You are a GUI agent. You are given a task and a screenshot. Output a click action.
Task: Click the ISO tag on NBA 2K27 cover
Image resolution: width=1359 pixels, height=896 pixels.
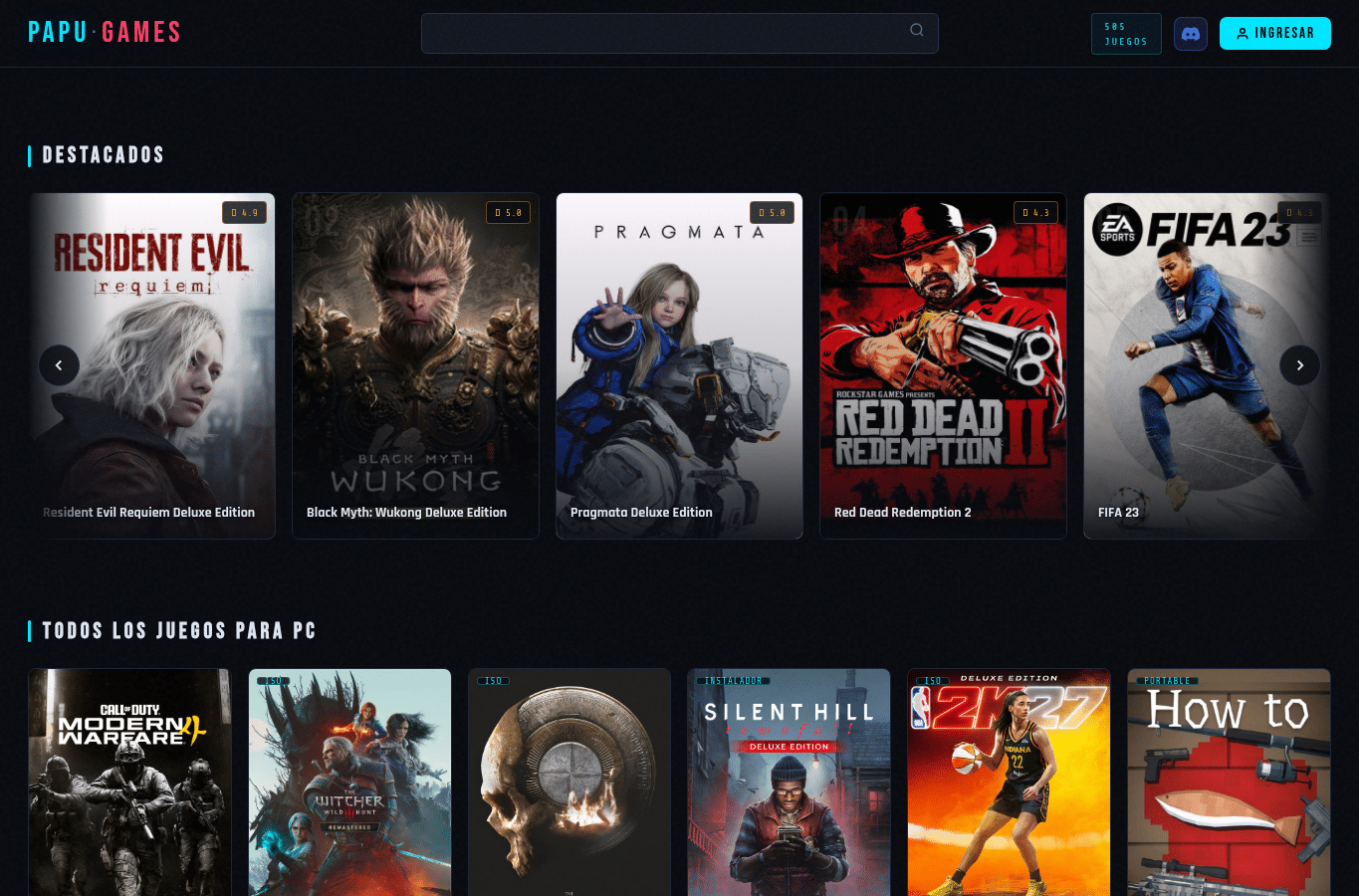pyautogui.click(x=933, y=681)
